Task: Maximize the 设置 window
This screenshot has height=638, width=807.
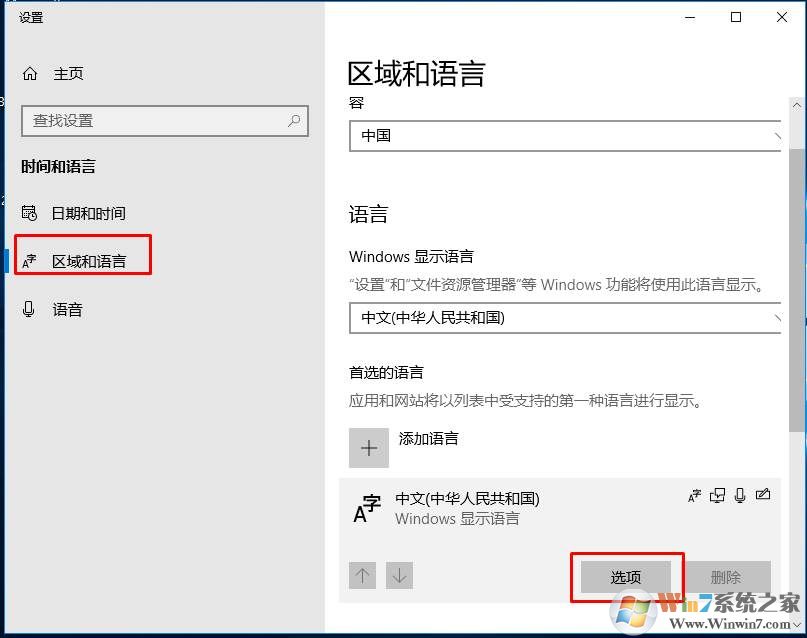Action: tap(736, 17)
